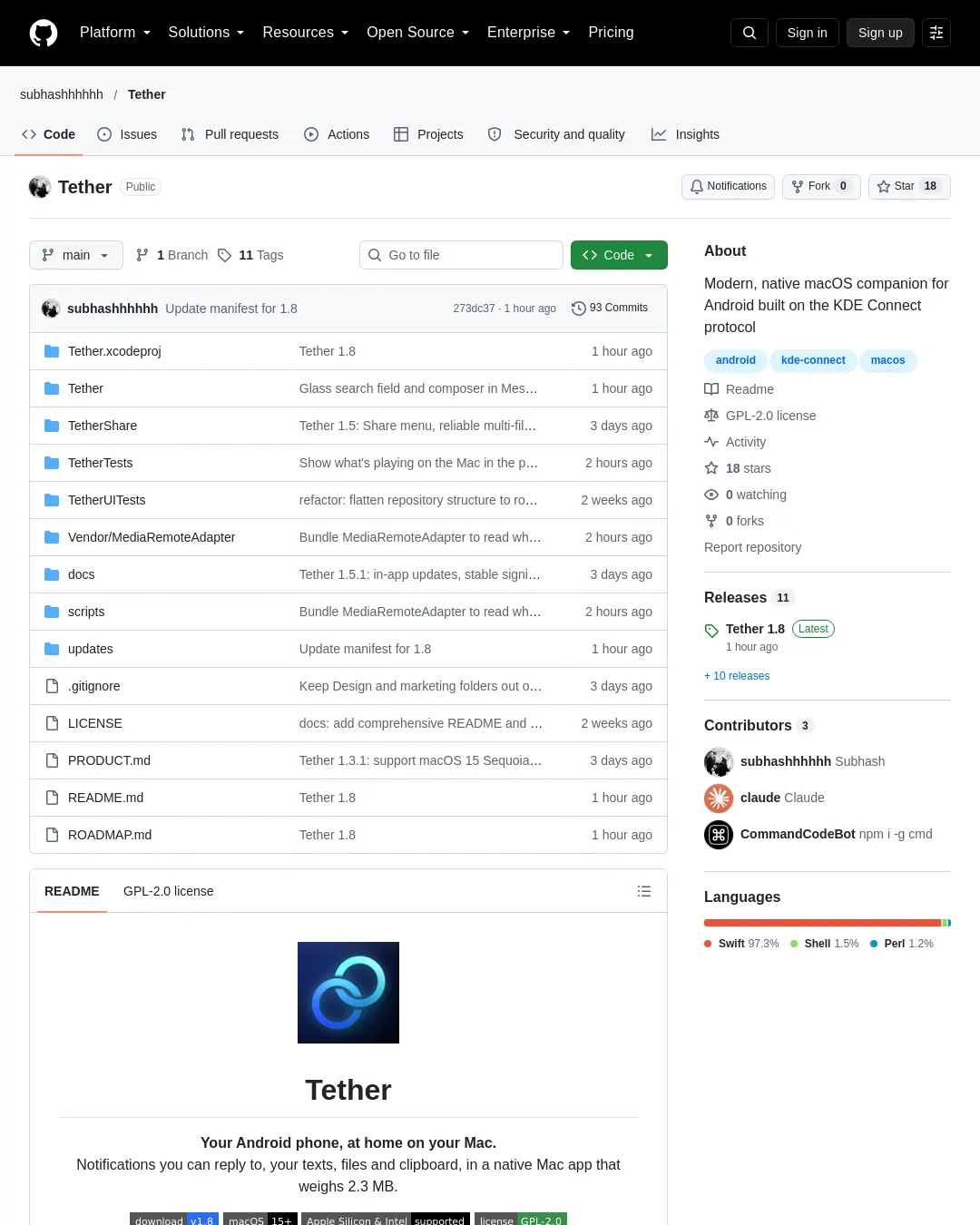The width and height of the screenshot is (980, 1225).
Task: Click the LICENSE file icon
Action: tap(52, 723)
